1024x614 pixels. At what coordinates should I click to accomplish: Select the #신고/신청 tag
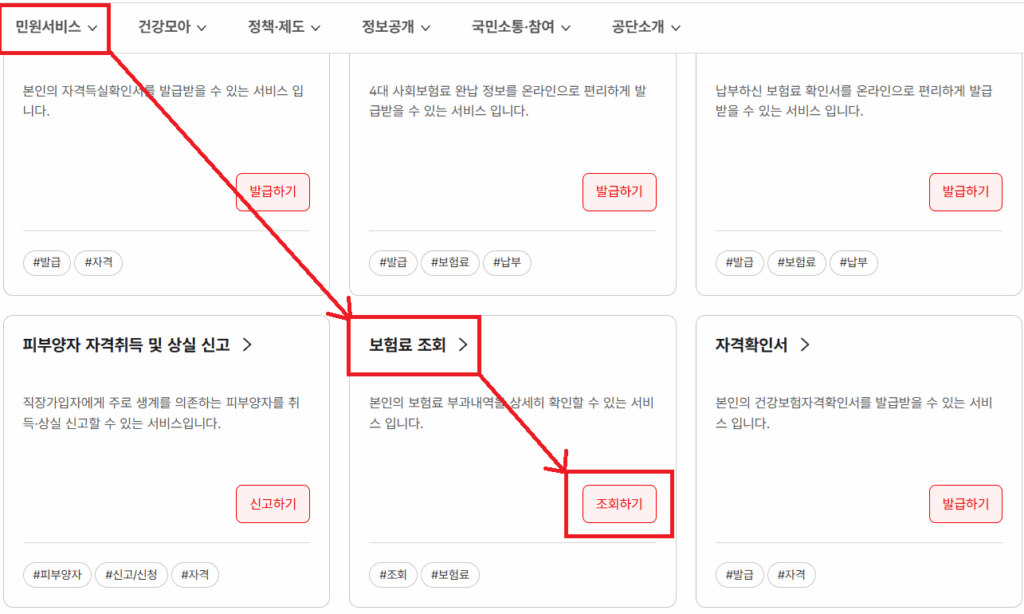tap(131, 575)
